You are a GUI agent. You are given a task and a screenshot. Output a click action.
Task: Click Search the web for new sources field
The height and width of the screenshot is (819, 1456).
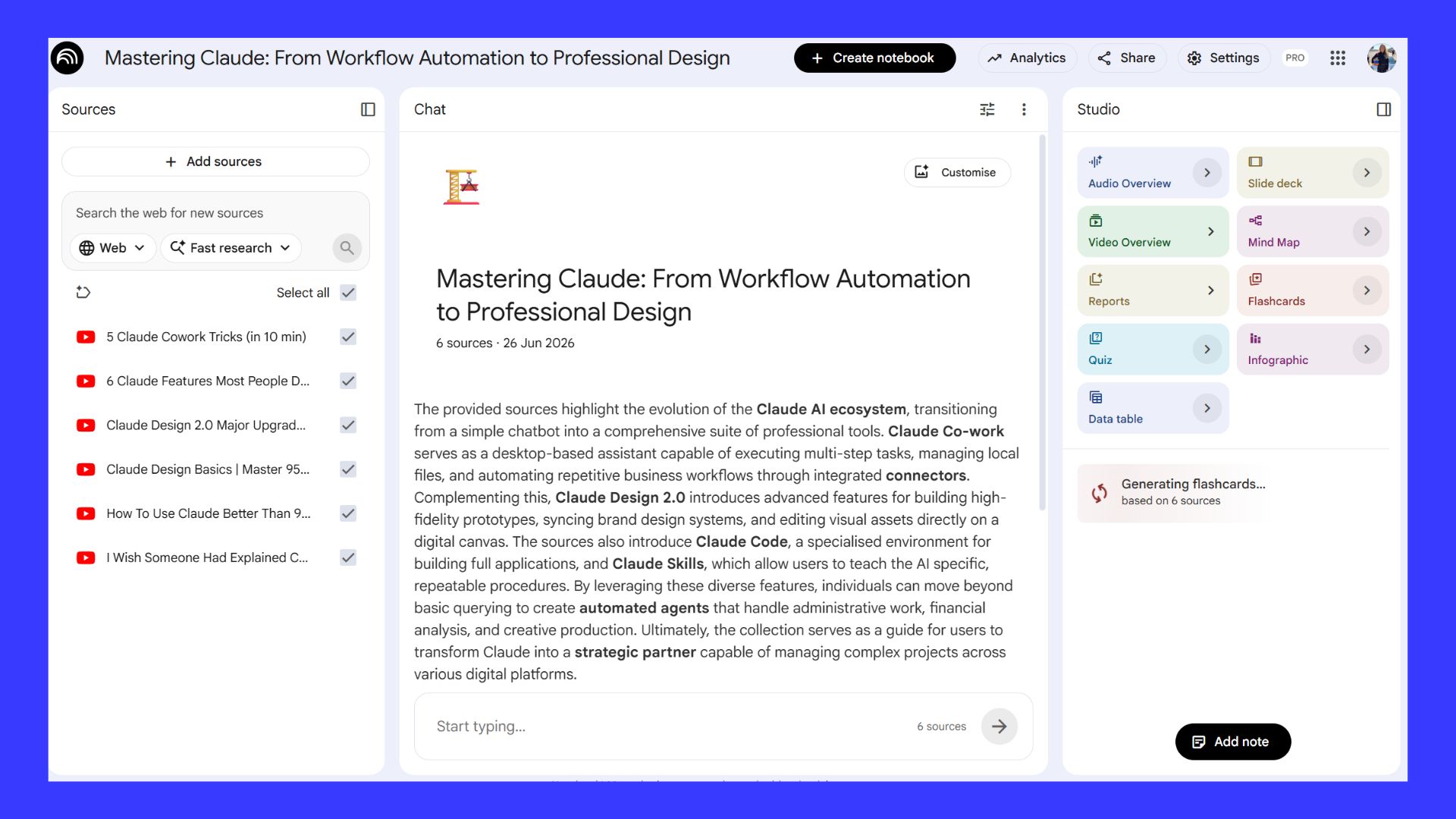click(215, 213)
